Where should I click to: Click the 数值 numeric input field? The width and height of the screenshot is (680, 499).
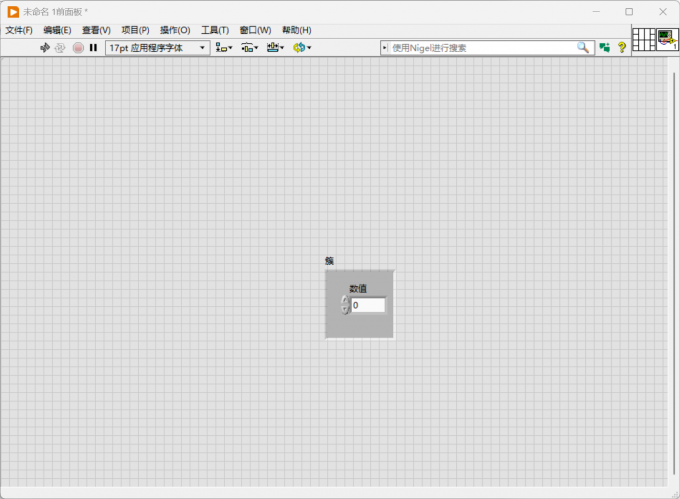tap(368, 305)
